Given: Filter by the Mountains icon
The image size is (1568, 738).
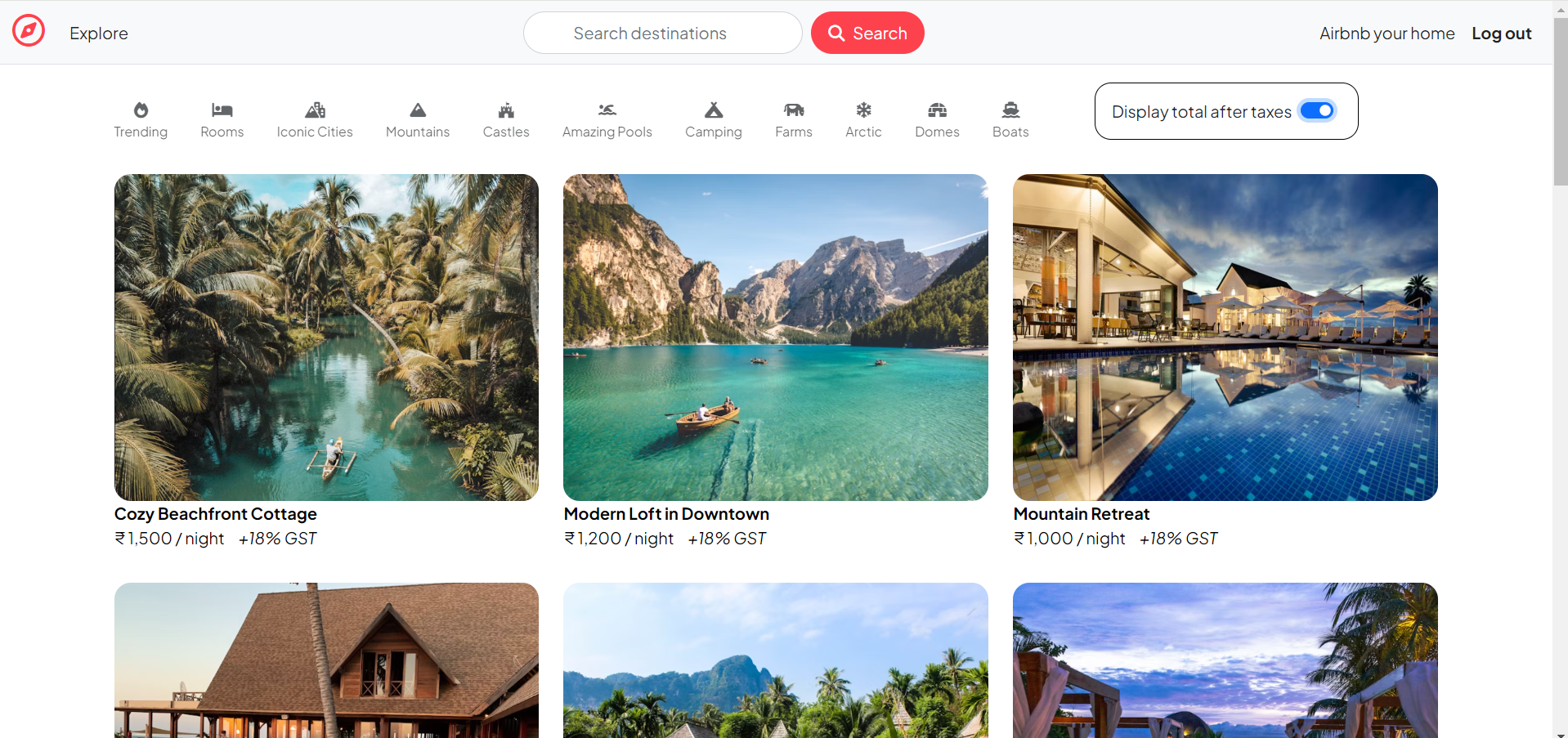Looking at the screenshot, I should (x=417, y=110).
